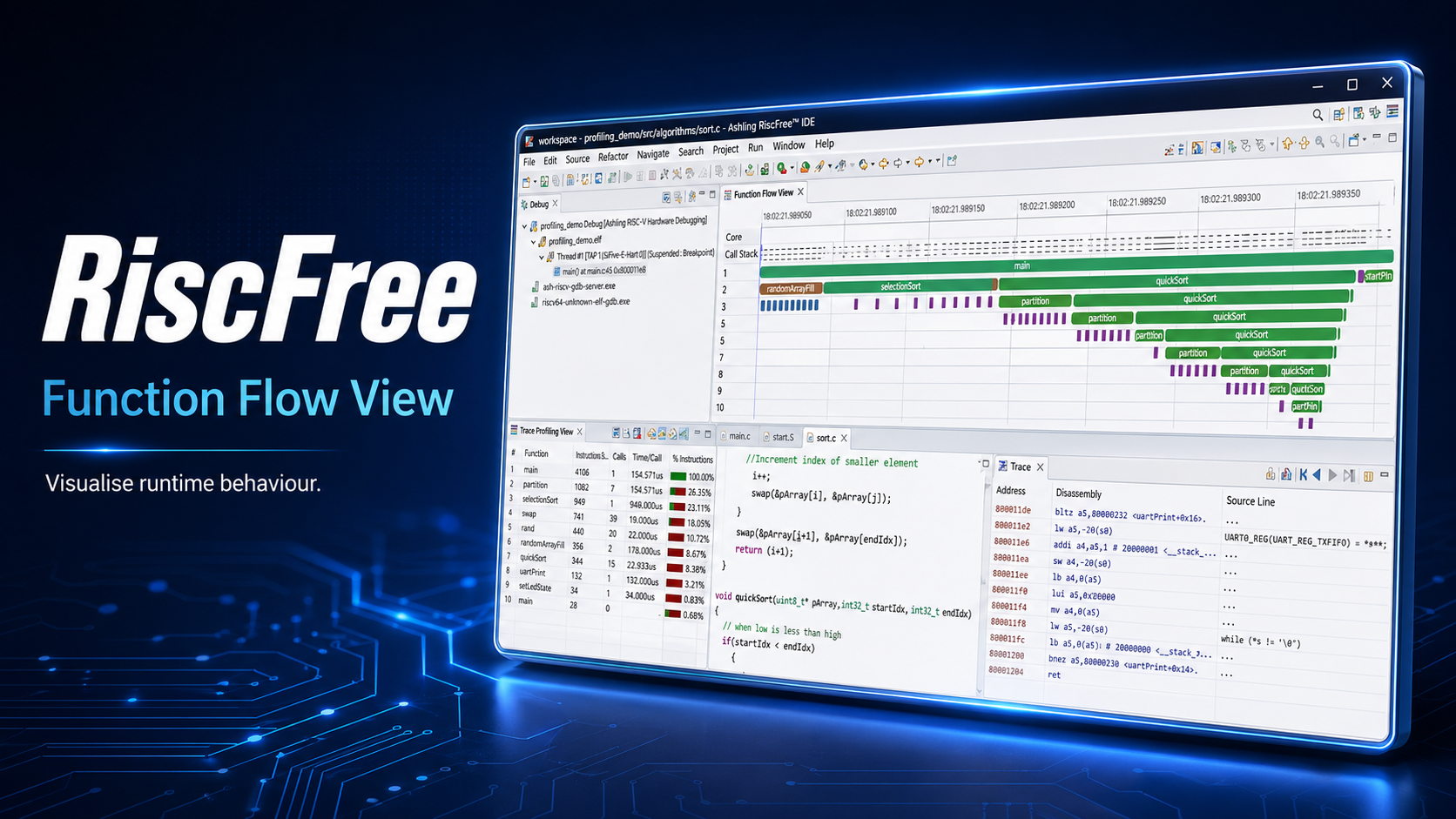
Task: Click the Disassembly column header in Trace
Action: [x=1078, y=493]
